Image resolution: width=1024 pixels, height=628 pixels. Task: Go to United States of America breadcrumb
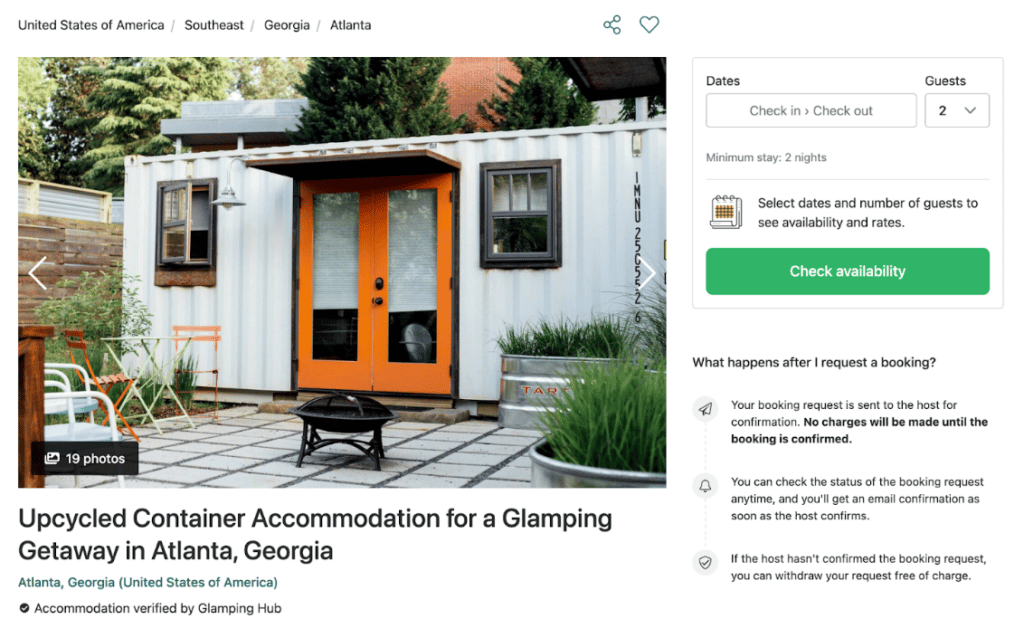click(91, 25)
